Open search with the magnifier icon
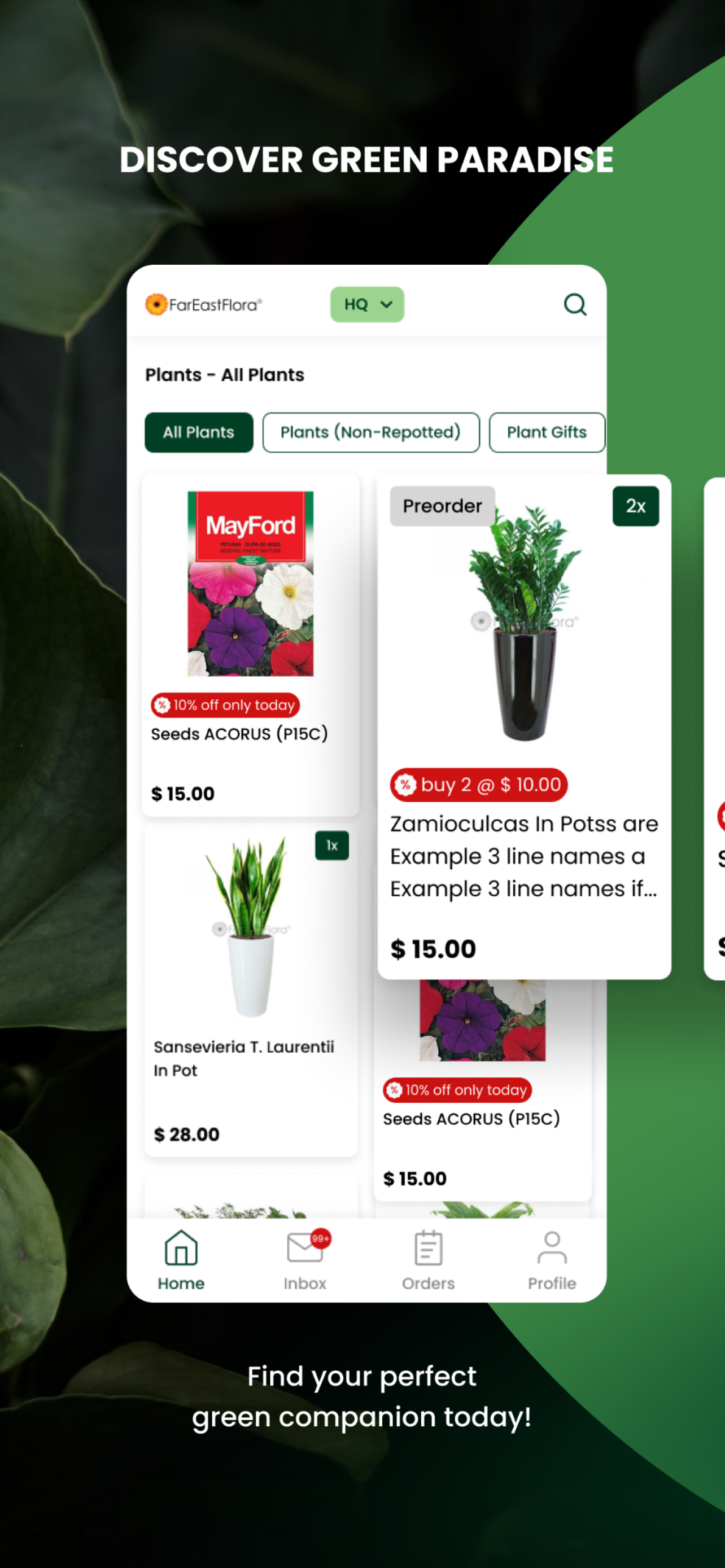Viewport: 725px width, 1568px height. point(575,304)
